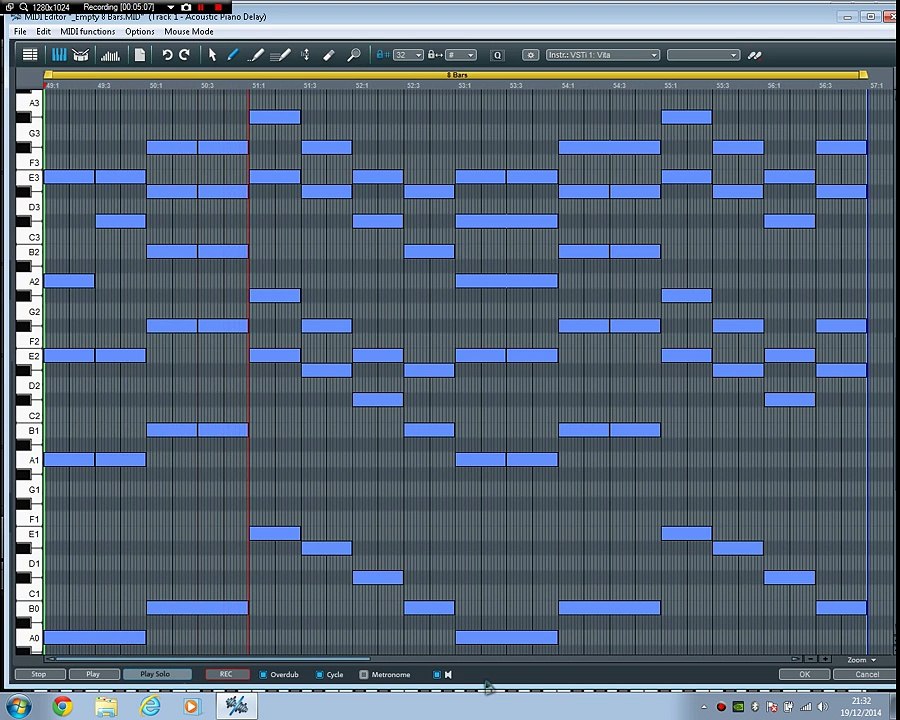900x720 pixels.
Task: Click the link icon beside empty dropdown
Action: [x=755, y=55]
